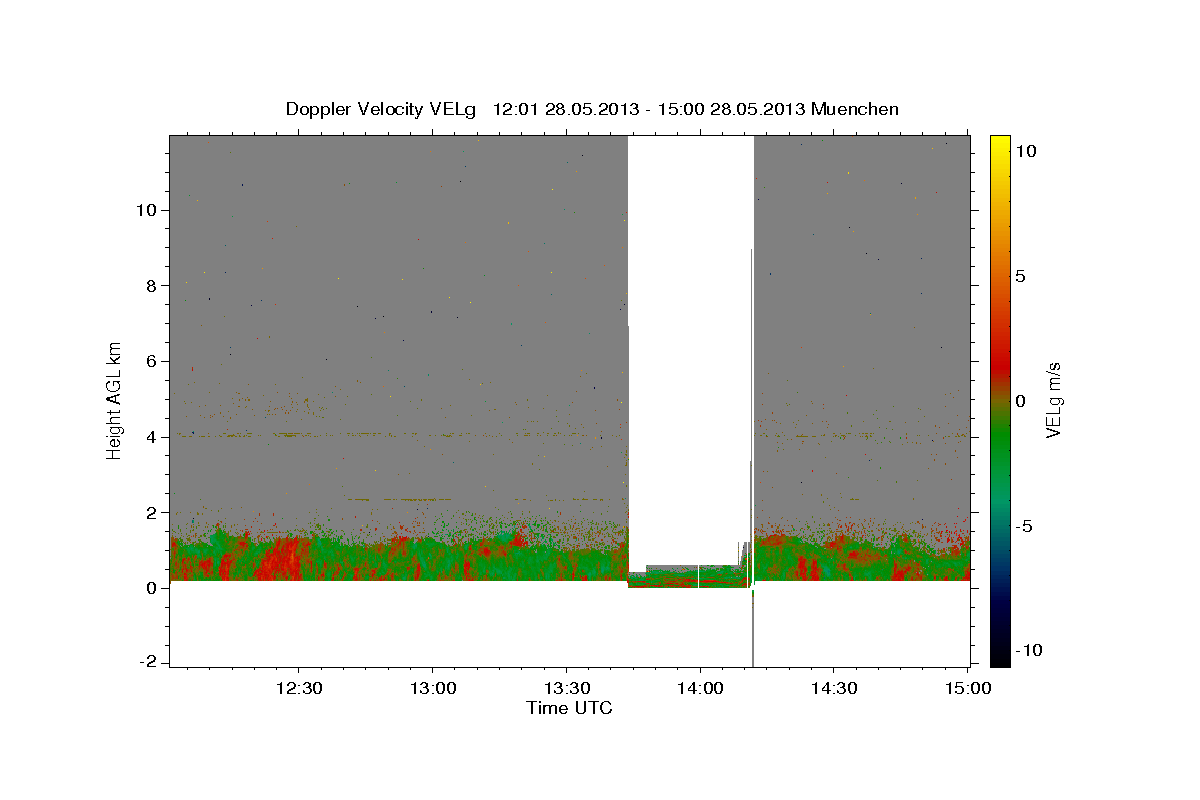Click the red updraft patch near 12:30

(x=280, y=560)
